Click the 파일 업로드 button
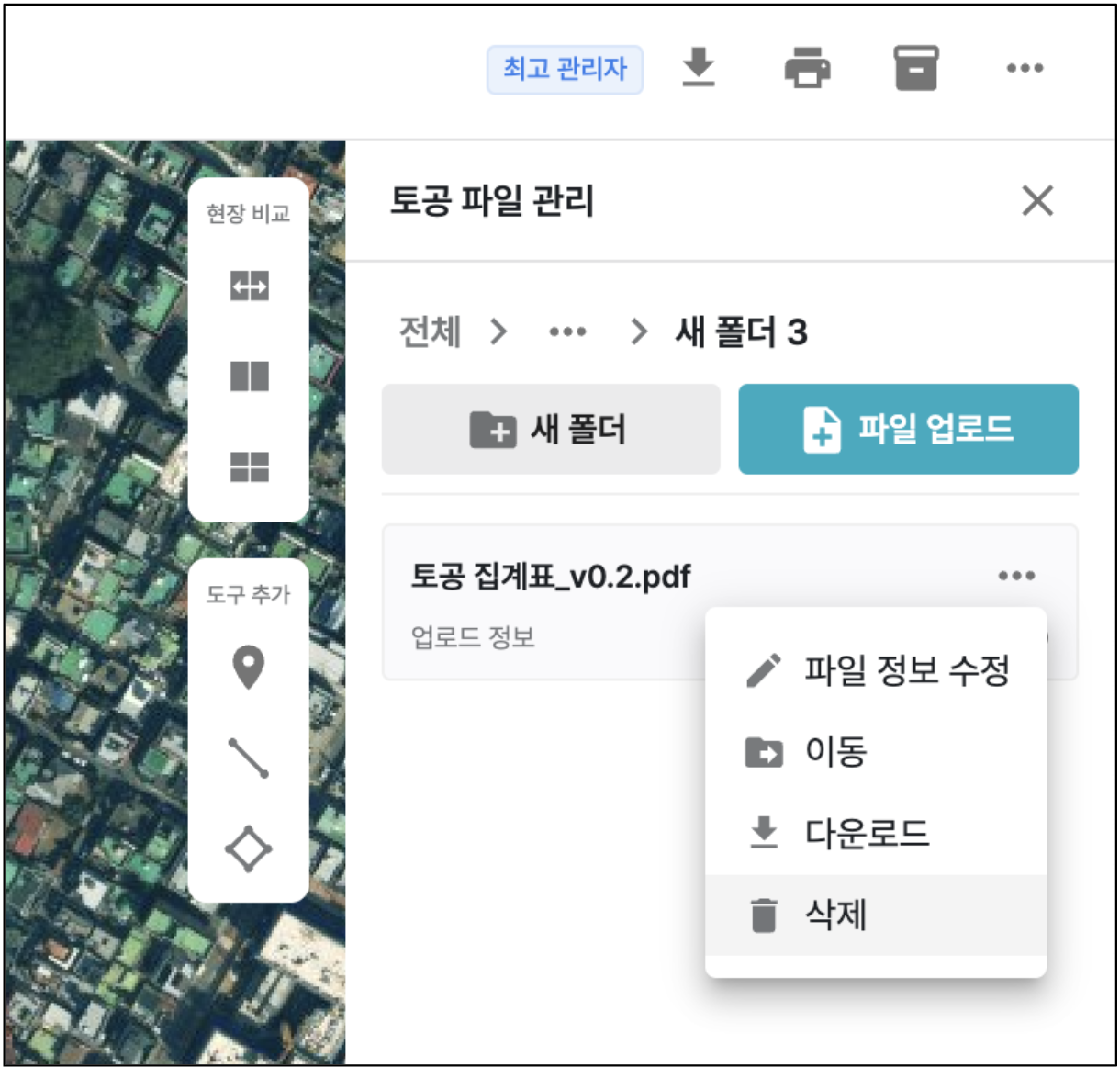This screenshot has width=1120, height=1067. point(908,430)
